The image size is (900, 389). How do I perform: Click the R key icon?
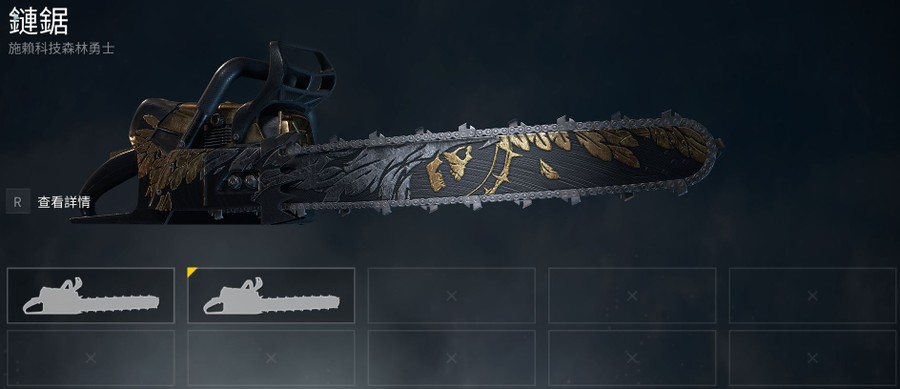click(18, 201)
